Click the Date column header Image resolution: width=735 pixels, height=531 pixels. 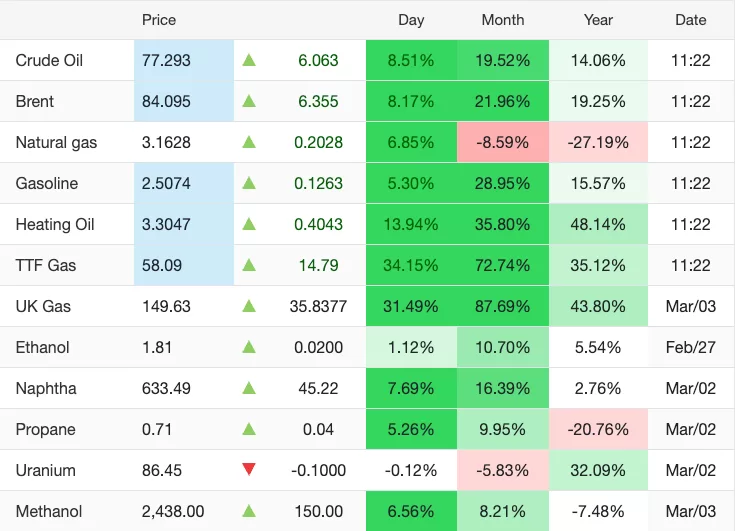tap(690, 20)
